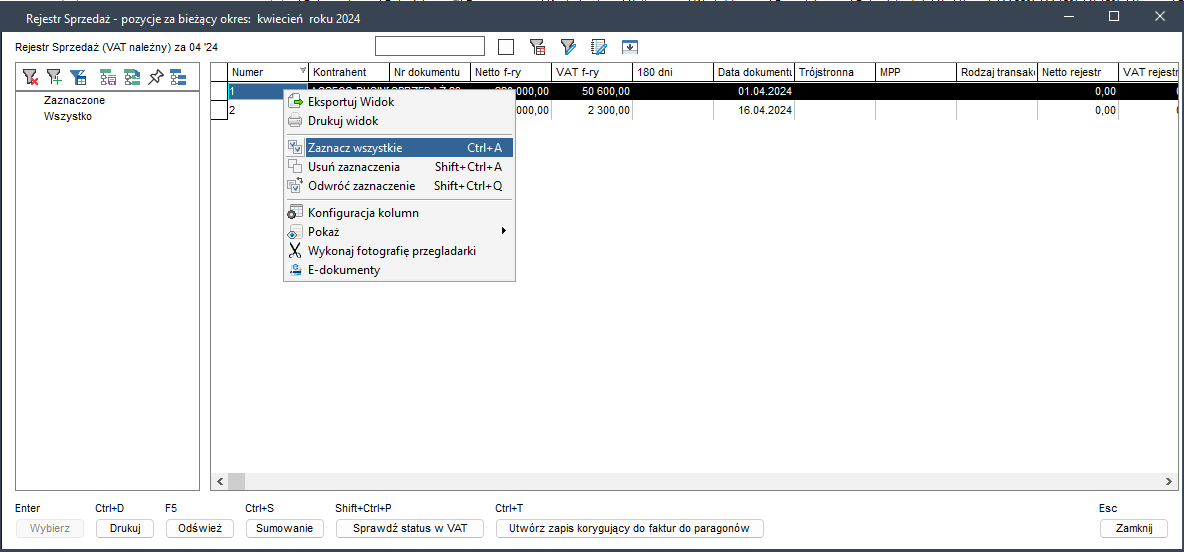Tick the selection box for row 2
The width and height of the screenshot is (1184, 552).
tap(219, 110)
